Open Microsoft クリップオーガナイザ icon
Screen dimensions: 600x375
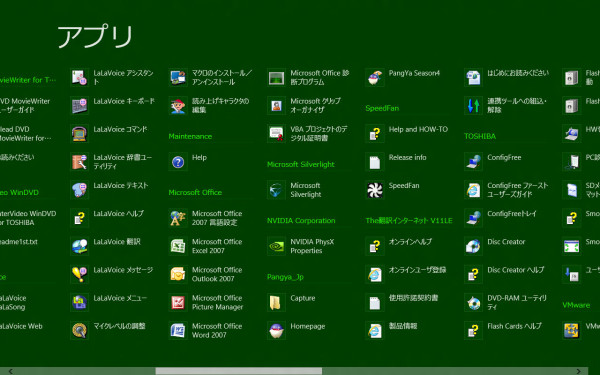tap(276, 106)
